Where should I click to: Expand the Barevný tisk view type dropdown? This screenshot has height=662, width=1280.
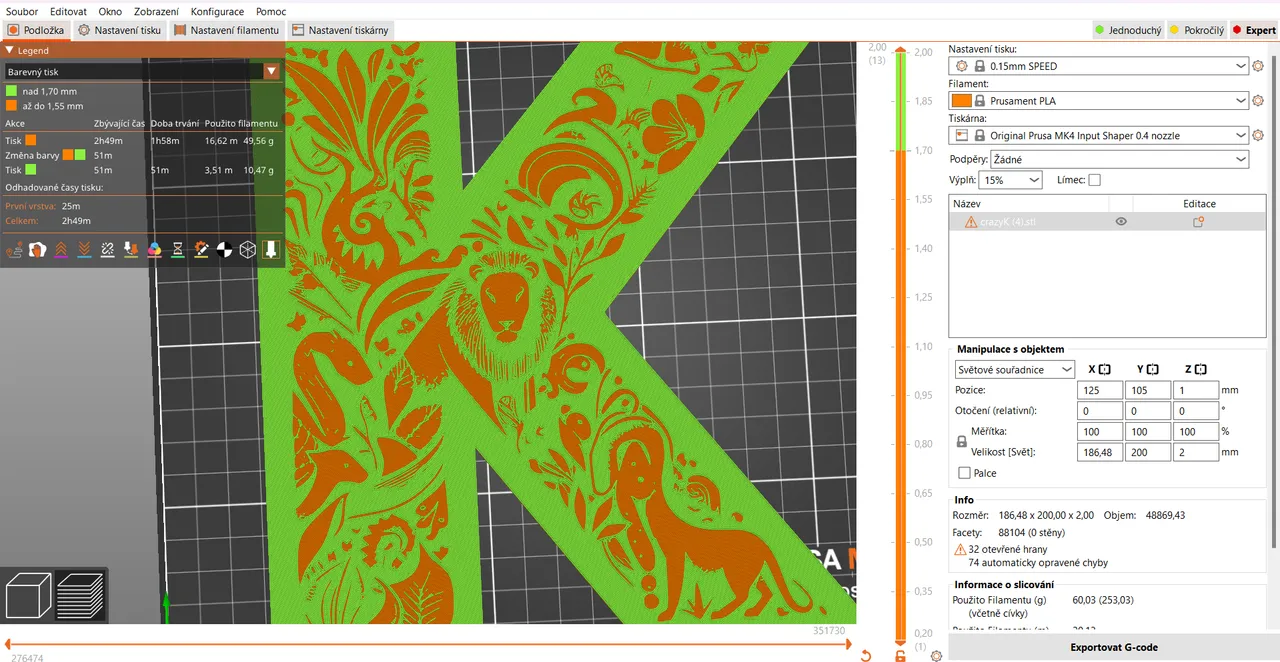(142, 71)
